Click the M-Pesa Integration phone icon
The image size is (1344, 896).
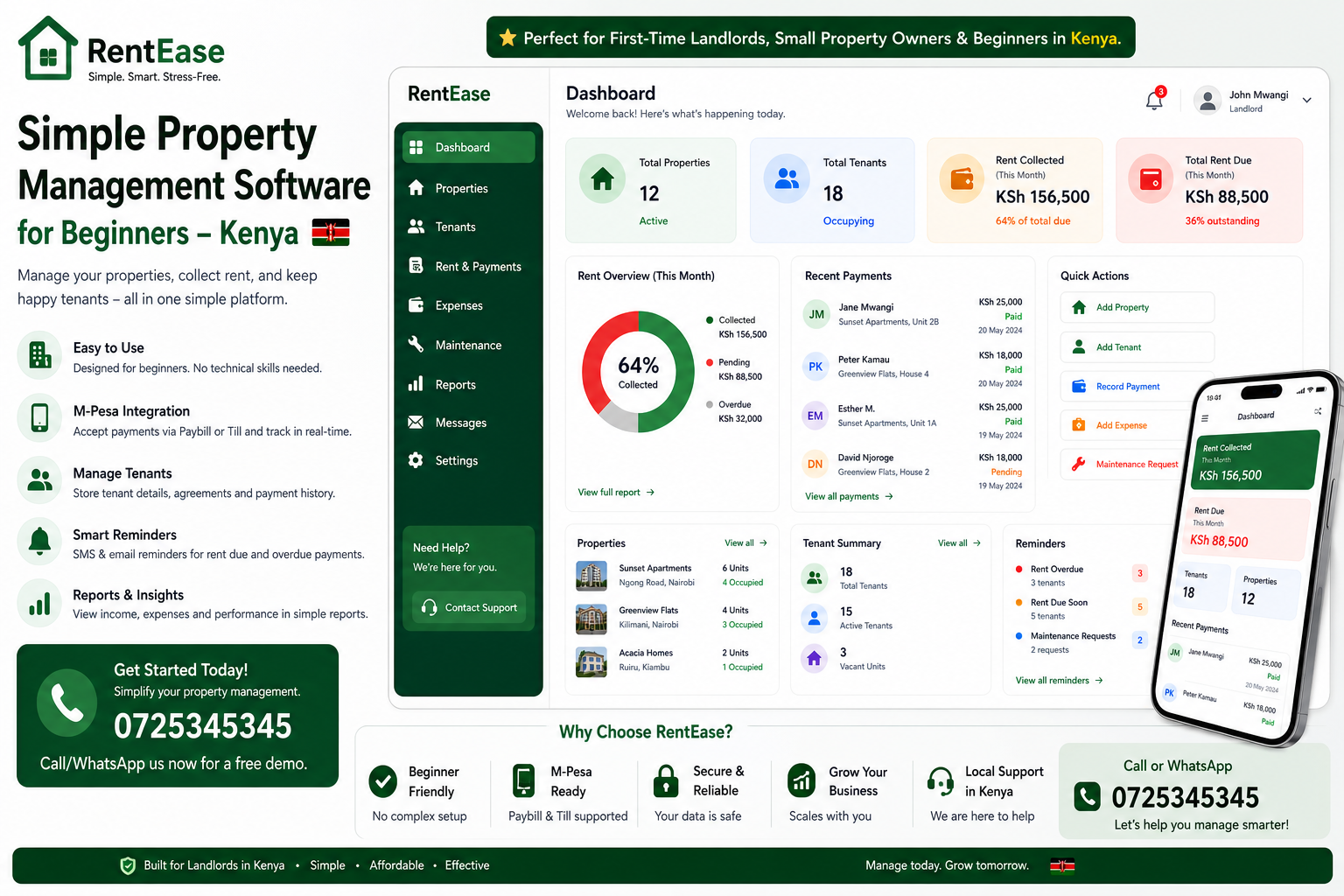[x=39, y=417]
